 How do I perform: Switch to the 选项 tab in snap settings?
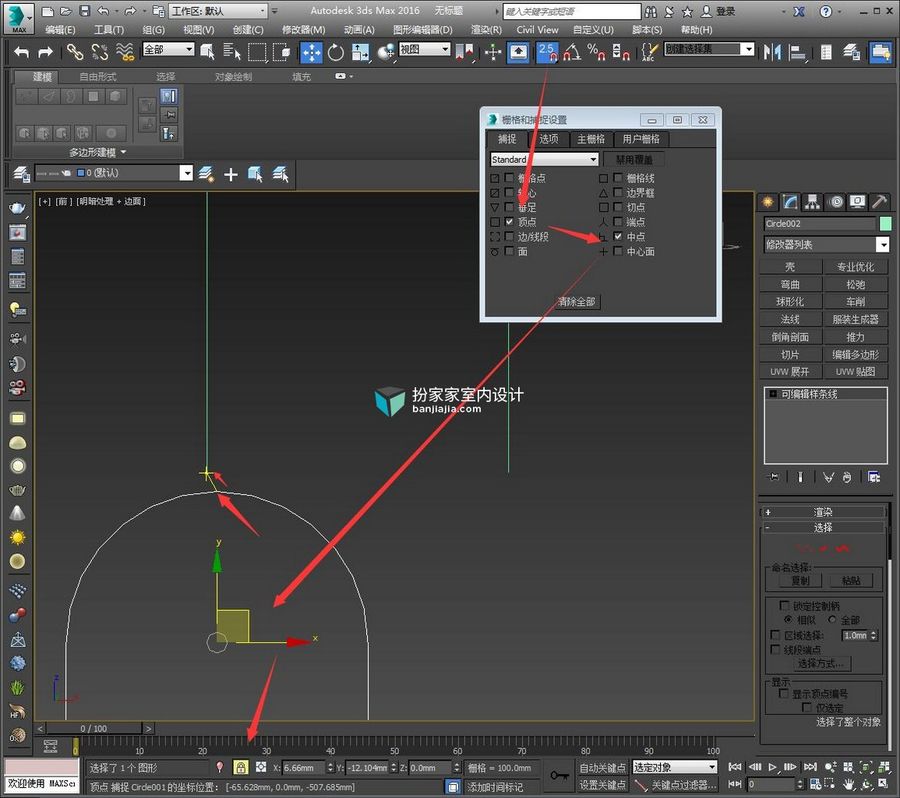(x=549, y=139)
